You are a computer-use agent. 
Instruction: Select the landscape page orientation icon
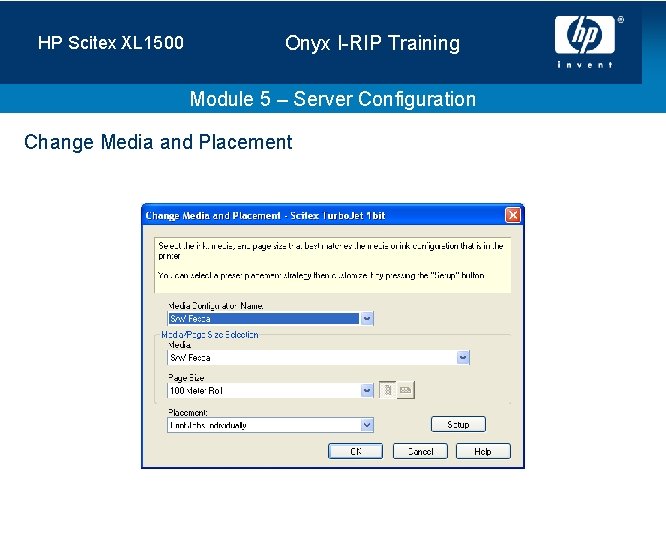406,390
